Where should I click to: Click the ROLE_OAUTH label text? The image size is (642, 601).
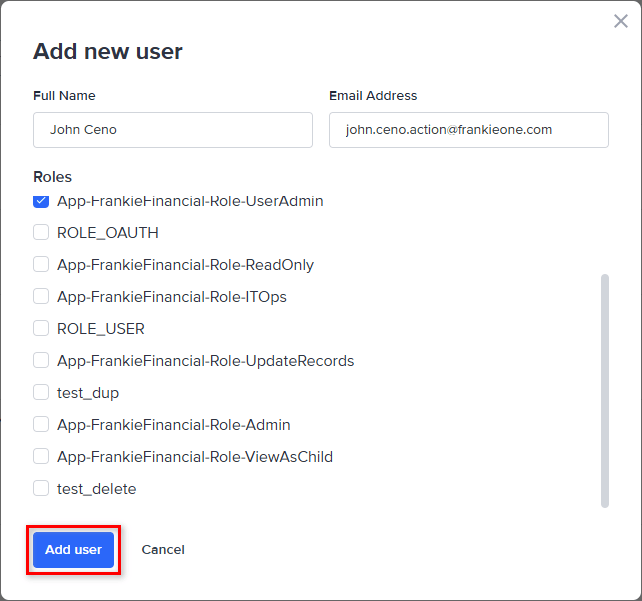[x=108, y=233]
